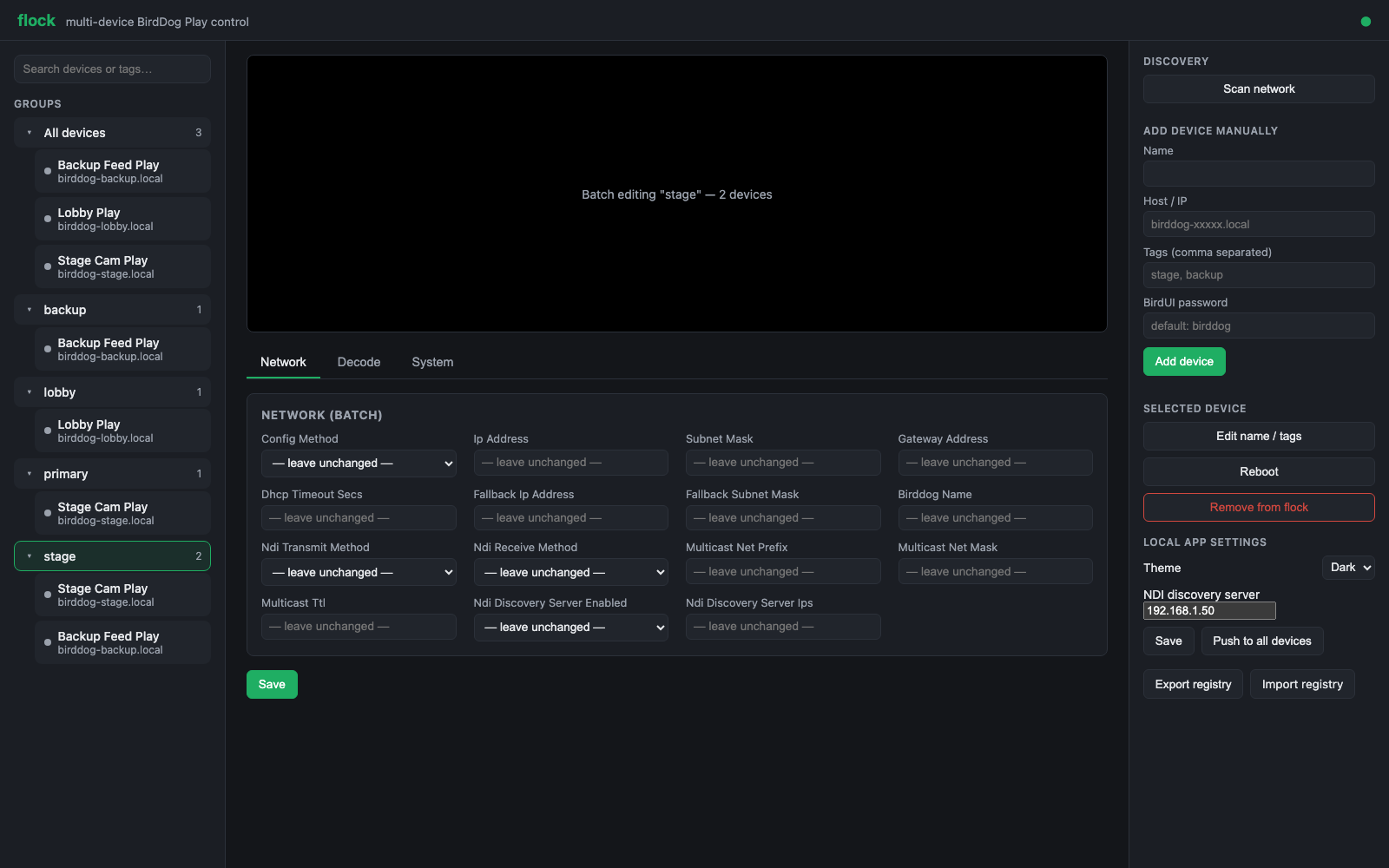Select Backup Feed Play in stage group

coord(122,642)
